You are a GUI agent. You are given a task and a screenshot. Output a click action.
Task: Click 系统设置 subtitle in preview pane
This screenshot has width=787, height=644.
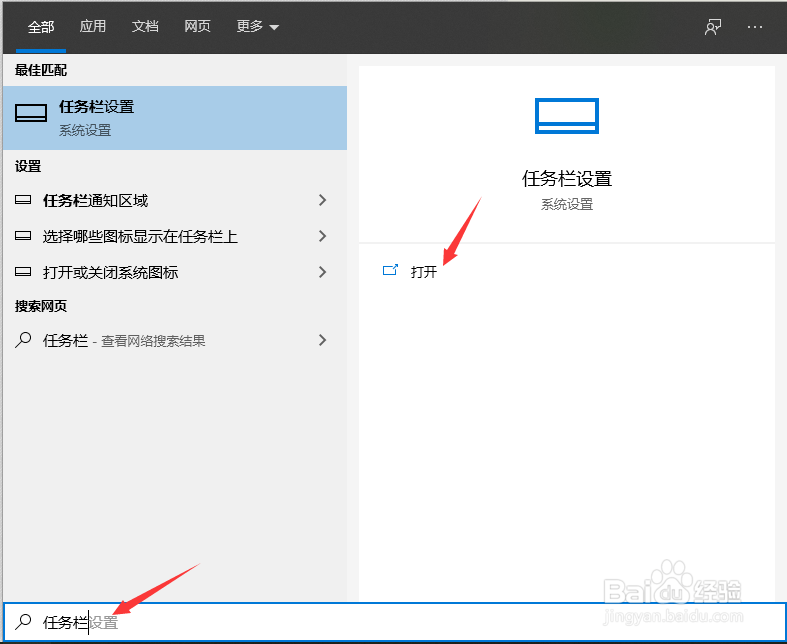[x=567, y=204]
